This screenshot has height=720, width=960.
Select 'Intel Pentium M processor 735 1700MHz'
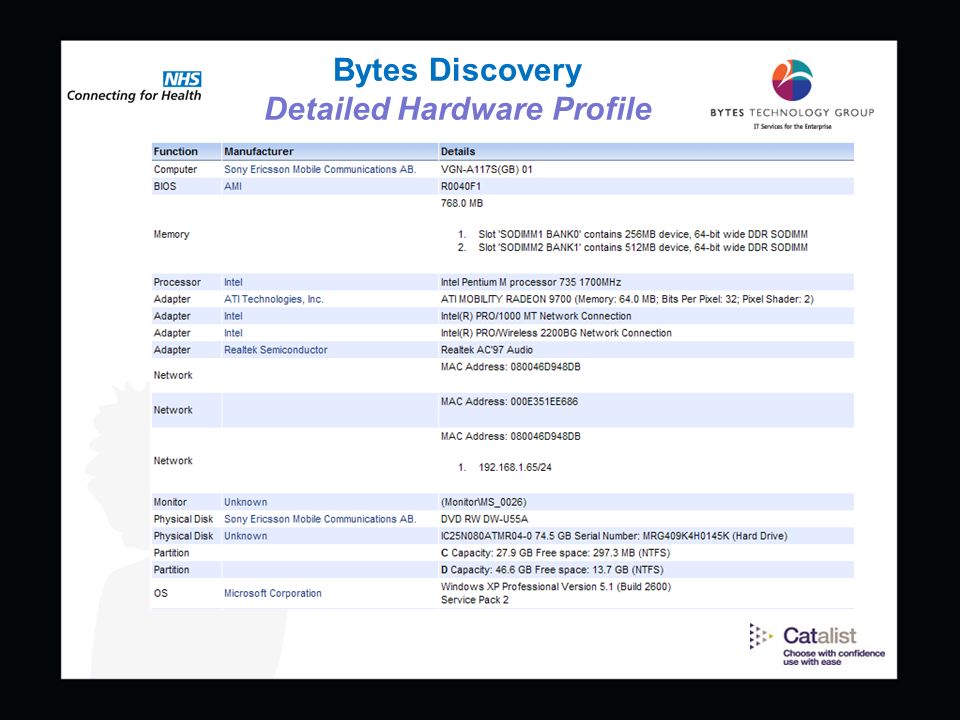(x=531, y=282)
